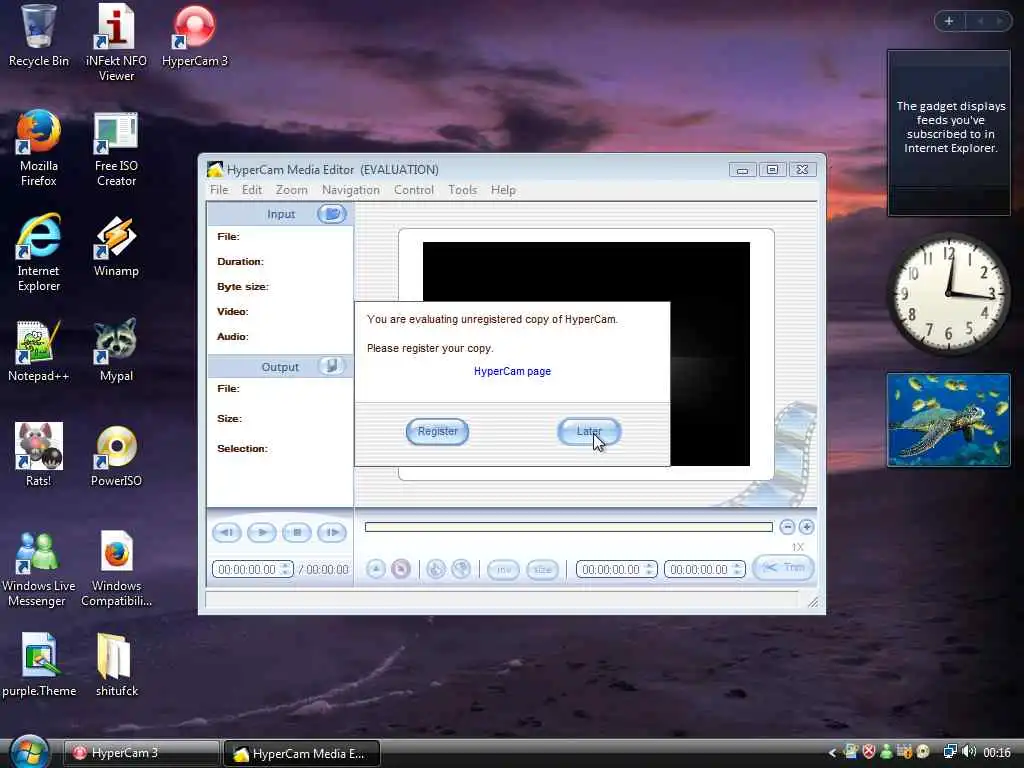The height and width of the screenshot is (768, 1024).
Task: Zoom out timeline with minus icon
Action: click(787, 526)
